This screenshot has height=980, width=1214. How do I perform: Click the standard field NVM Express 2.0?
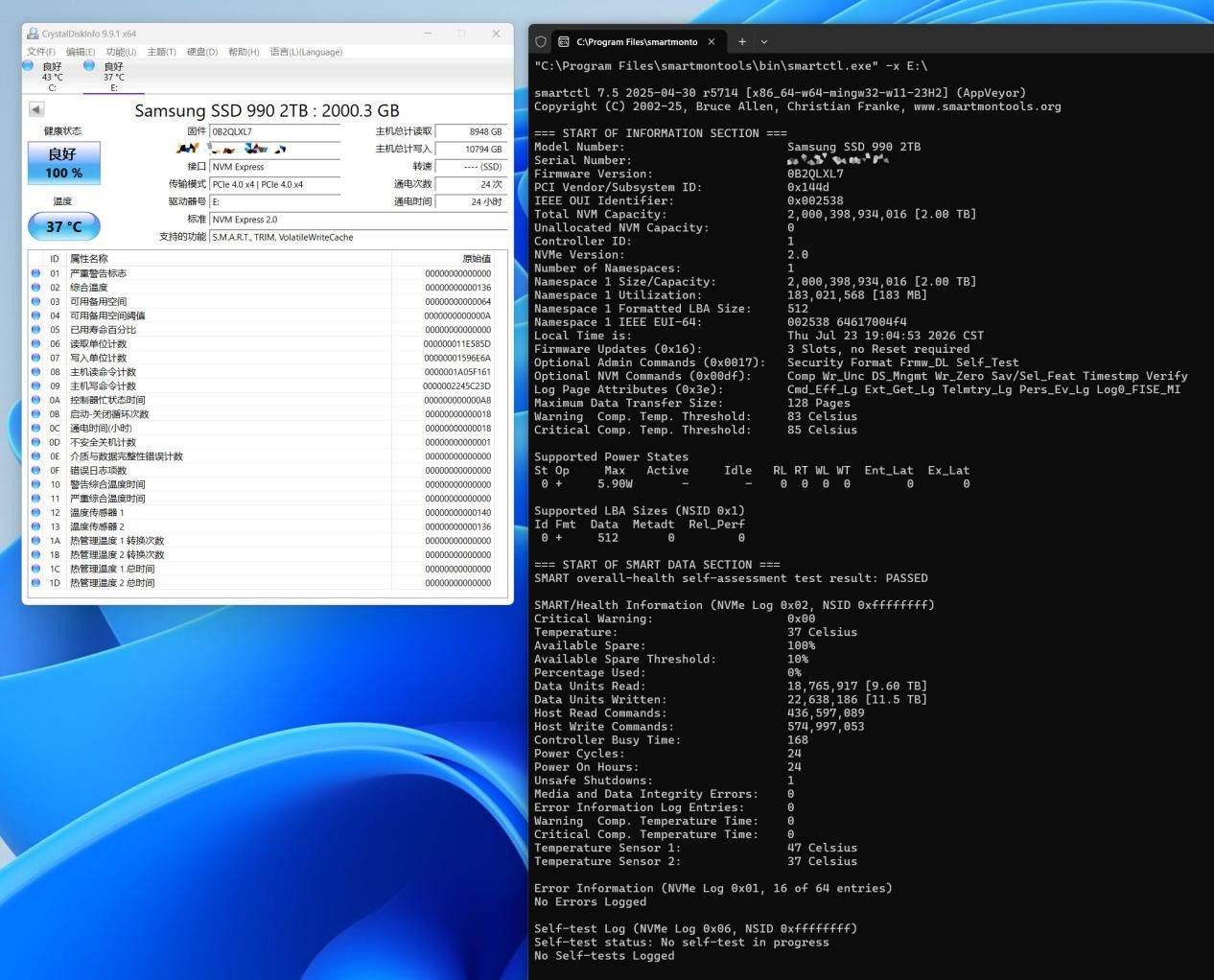coord(357,220)
